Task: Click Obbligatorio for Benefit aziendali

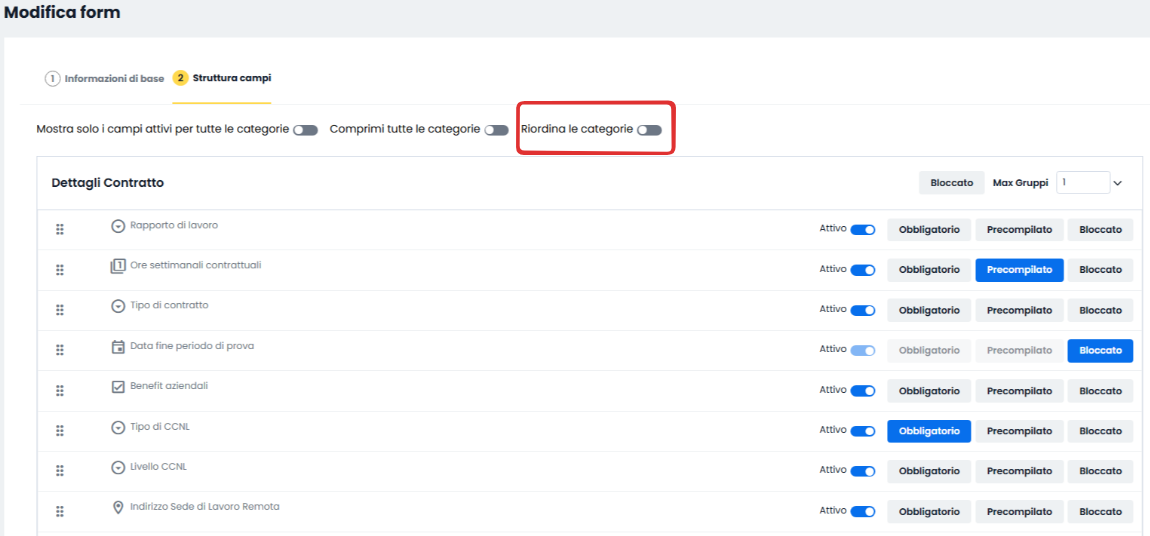Action: 929,391
